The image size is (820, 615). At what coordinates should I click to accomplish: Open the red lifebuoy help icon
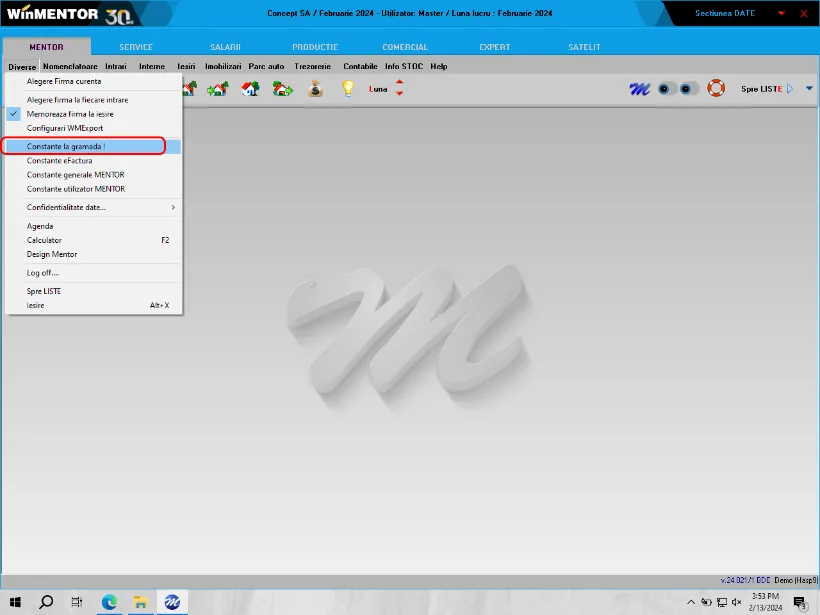(716, 88)
